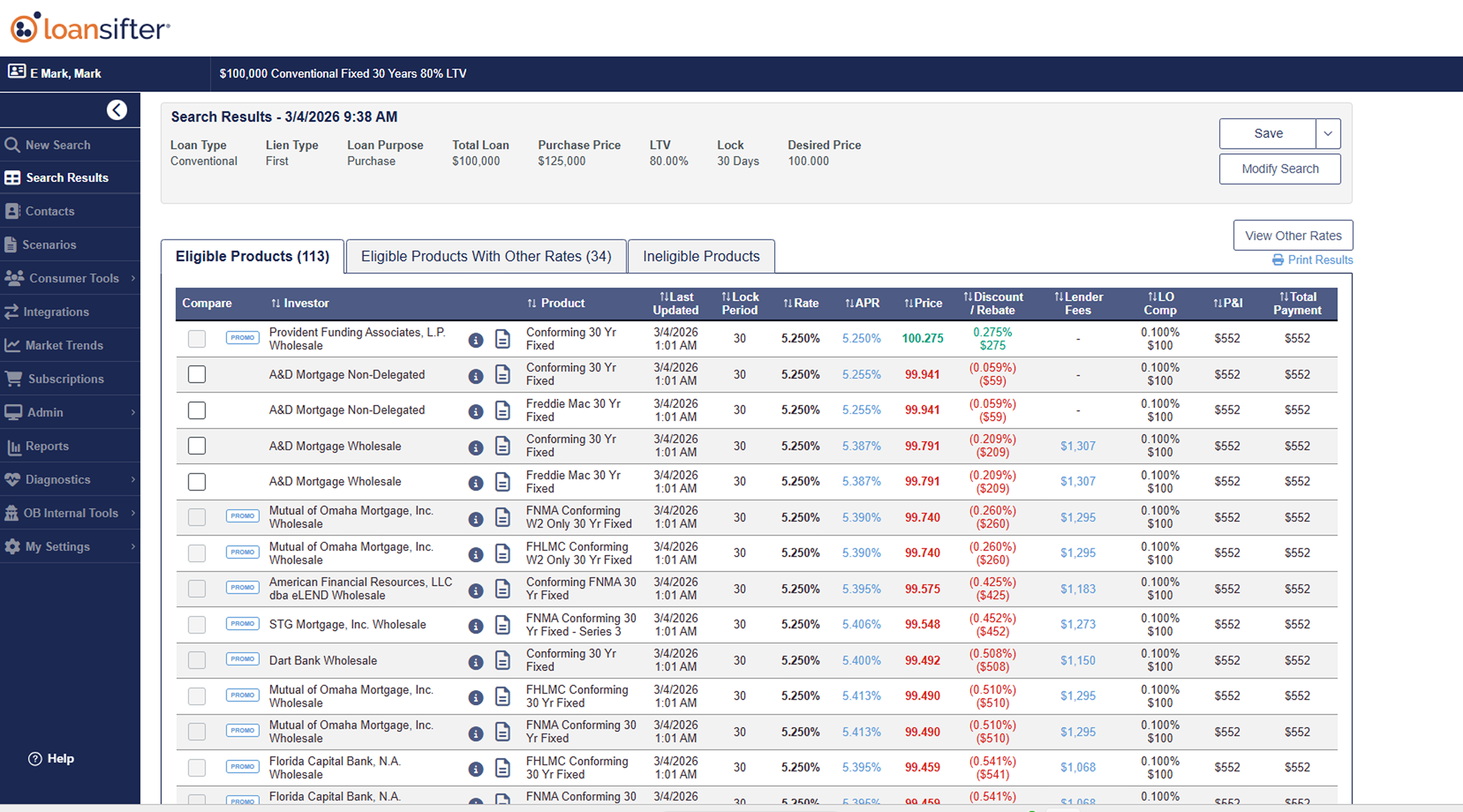1463x812 pixels.
Task: Click the New Search magnifier icon
Action: [12, 145]
